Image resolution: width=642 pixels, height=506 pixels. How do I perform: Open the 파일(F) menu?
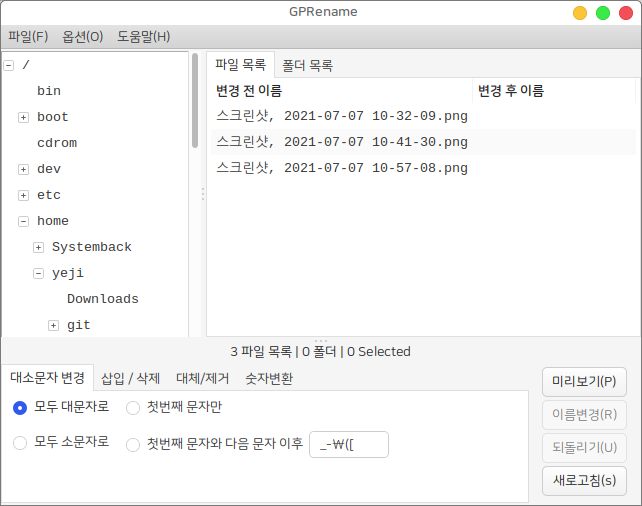point(28,37)
